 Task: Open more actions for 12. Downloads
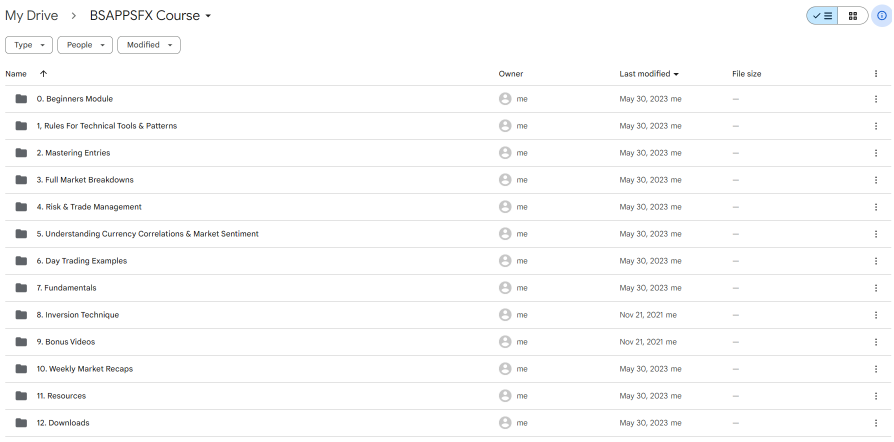pos(876,423)
